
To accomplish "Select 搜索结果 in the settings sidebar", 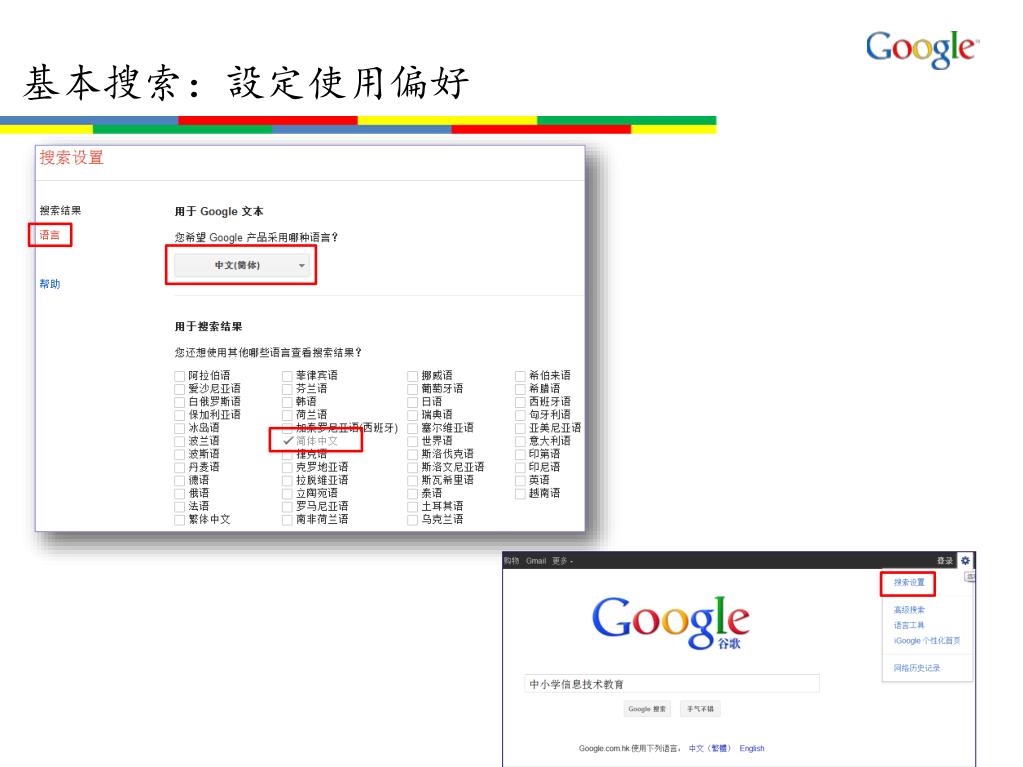I will click(60, 210).
